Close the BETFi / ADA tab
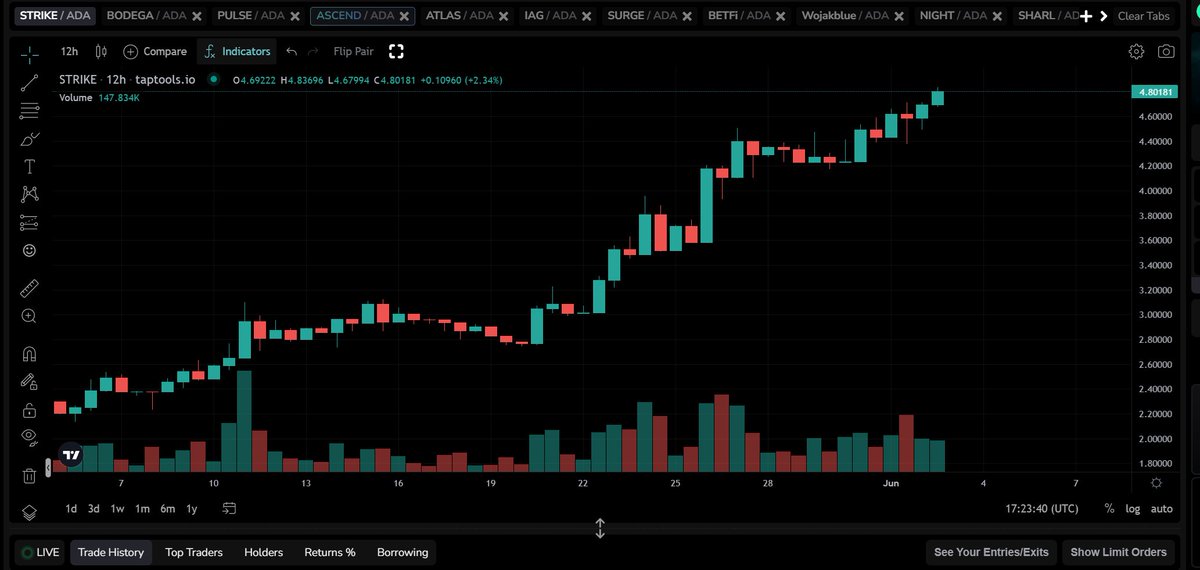 click(x=782, y=17)
